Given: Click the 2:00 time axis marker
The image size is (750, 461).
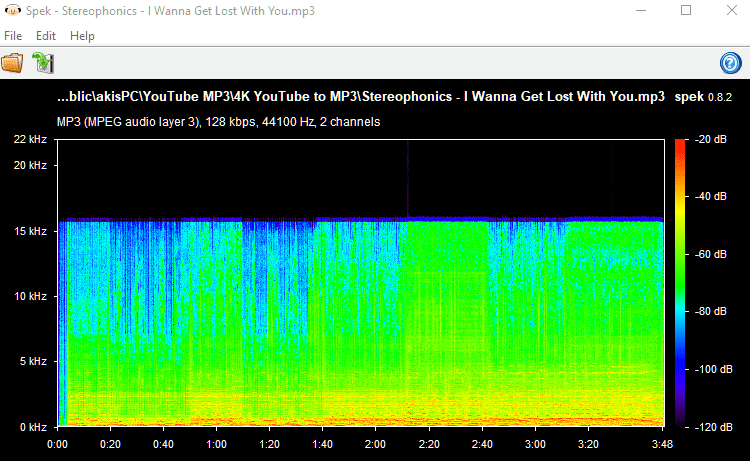Looking at the screenshot, I should tap(375, 441).
